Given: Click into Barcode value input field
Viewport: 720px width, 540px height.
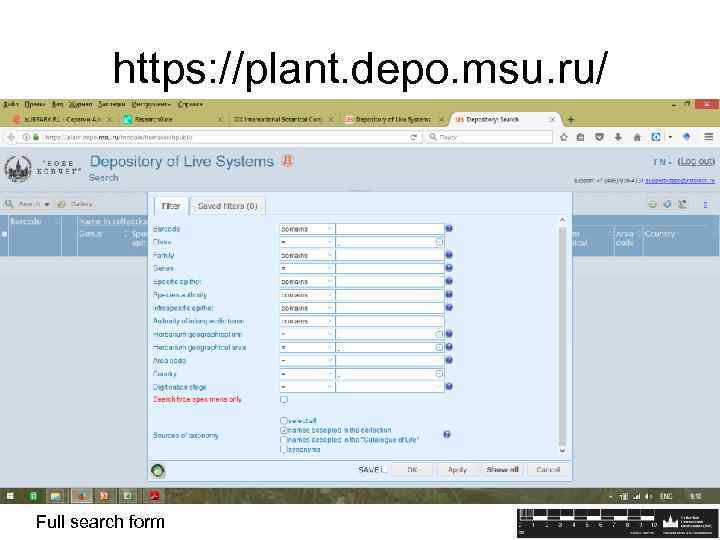Looking at the screenshot, I should [x=390, y=229].
